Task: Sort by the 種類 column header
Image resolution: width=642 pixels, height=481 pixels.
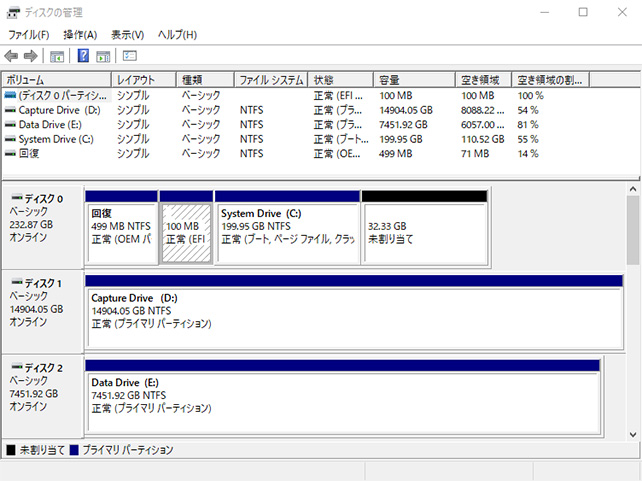Action: pyautogui.click(x=206, y=80)
